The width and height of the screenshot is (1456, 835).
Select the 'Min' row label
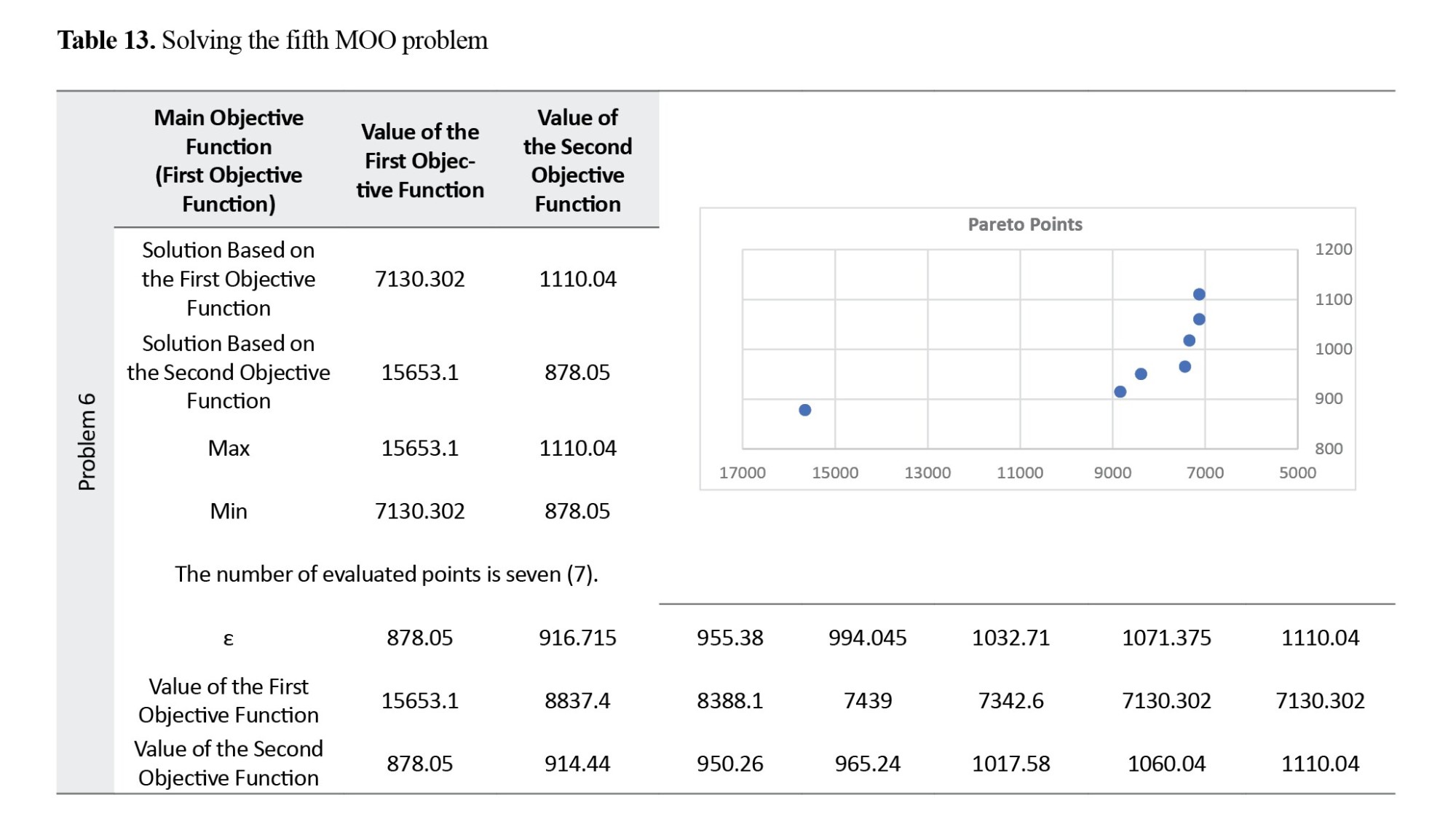pos(229,511)
